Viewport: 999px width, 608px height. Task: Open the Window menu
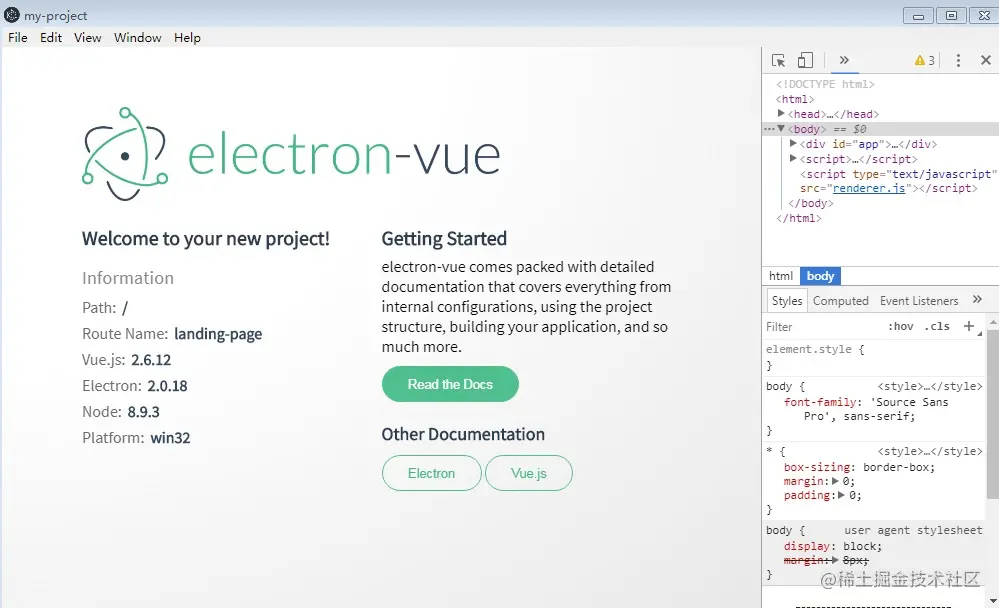[x=138, y=38]
